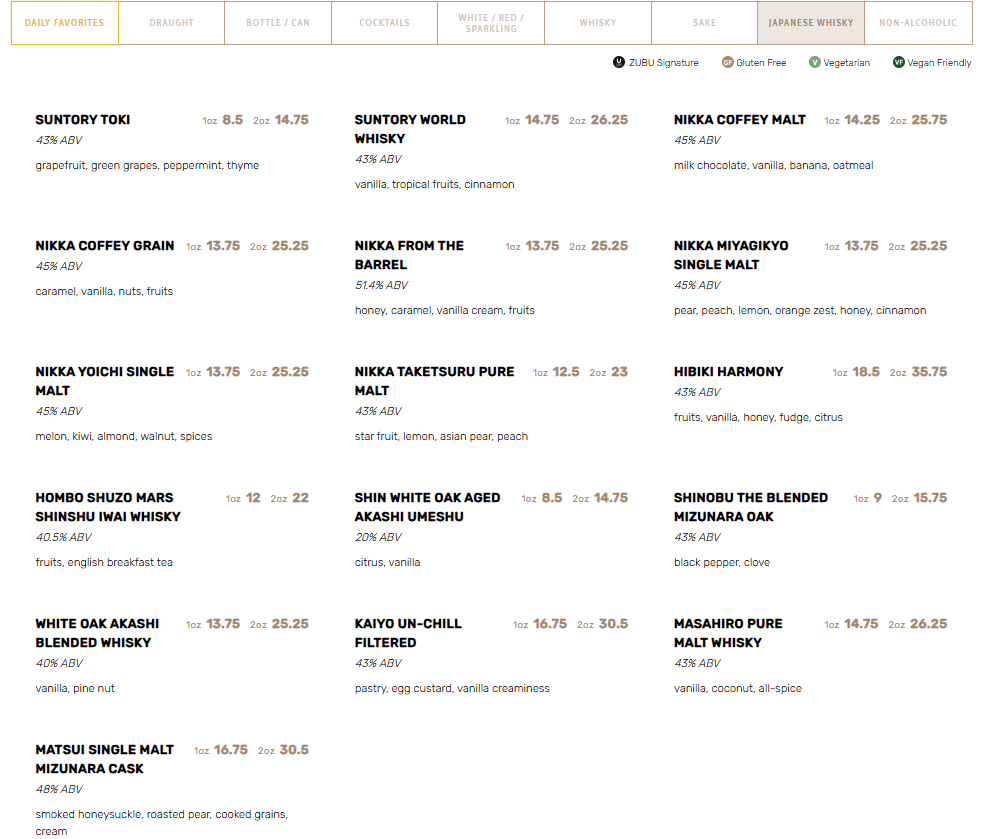The width and height of the screenshot is (986, 839).
Task: Click the Vegan Friendly label text
Action: [939, 63]
